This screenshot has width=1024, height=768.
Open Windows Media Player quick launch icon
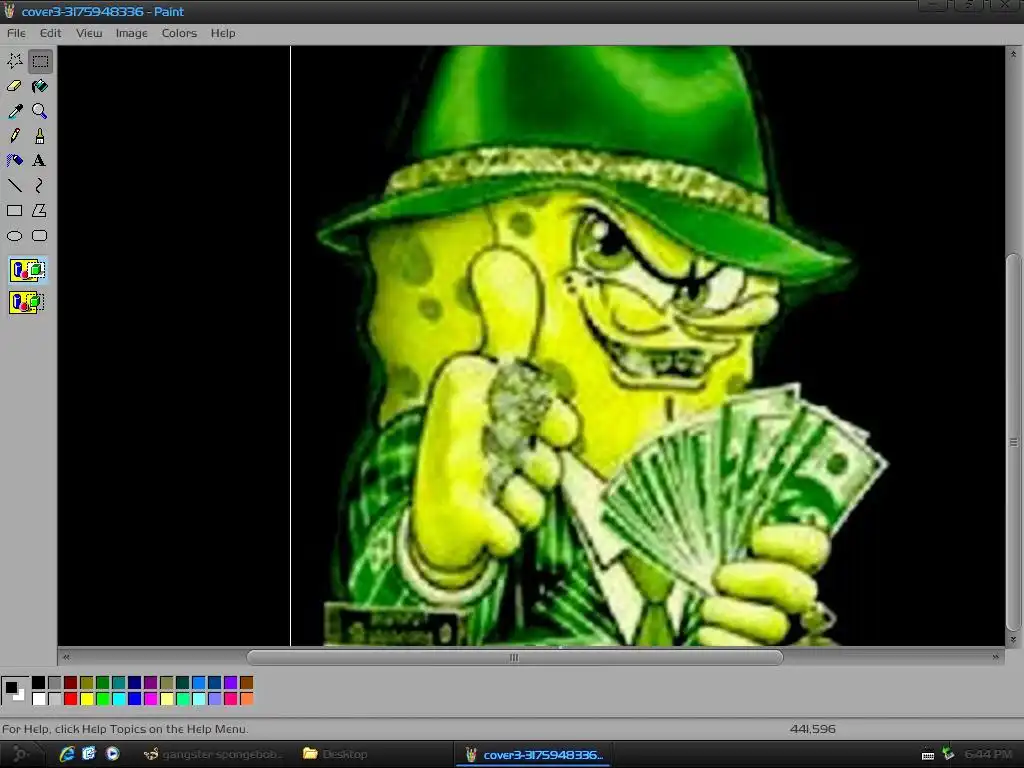point(112,754)
